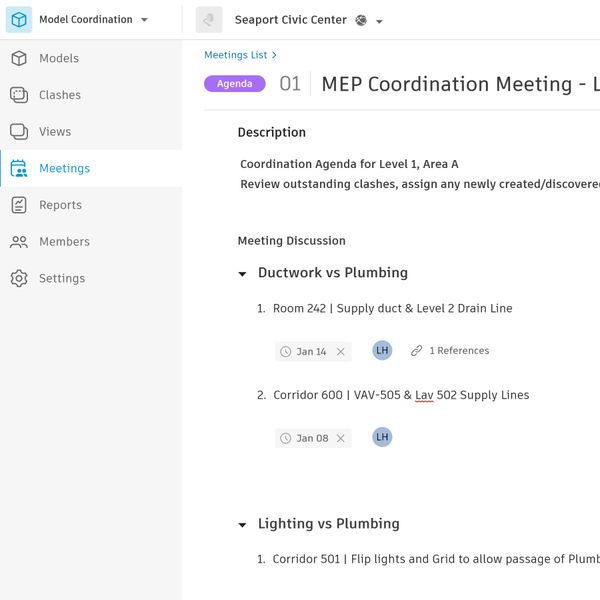600x600 pixels.
Task: Remove the Jan 14 due date
Action: (340, 352)
